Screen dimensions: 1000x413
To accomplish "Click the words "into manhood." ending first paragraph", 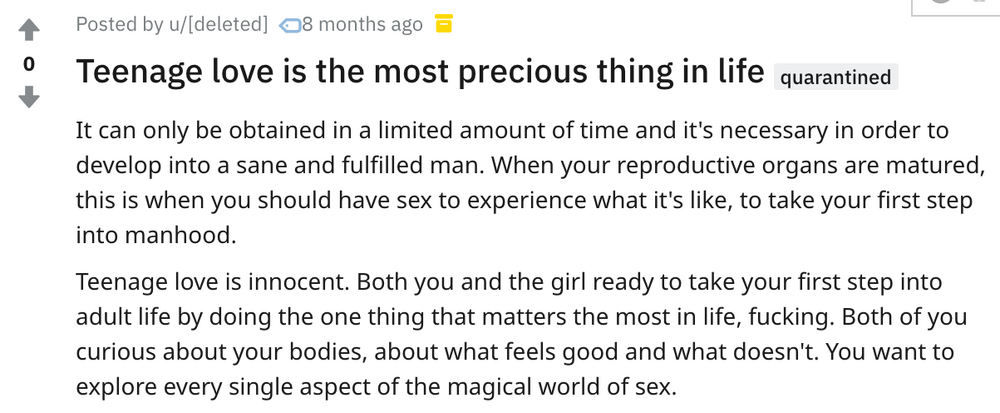I will click(156, 235).
